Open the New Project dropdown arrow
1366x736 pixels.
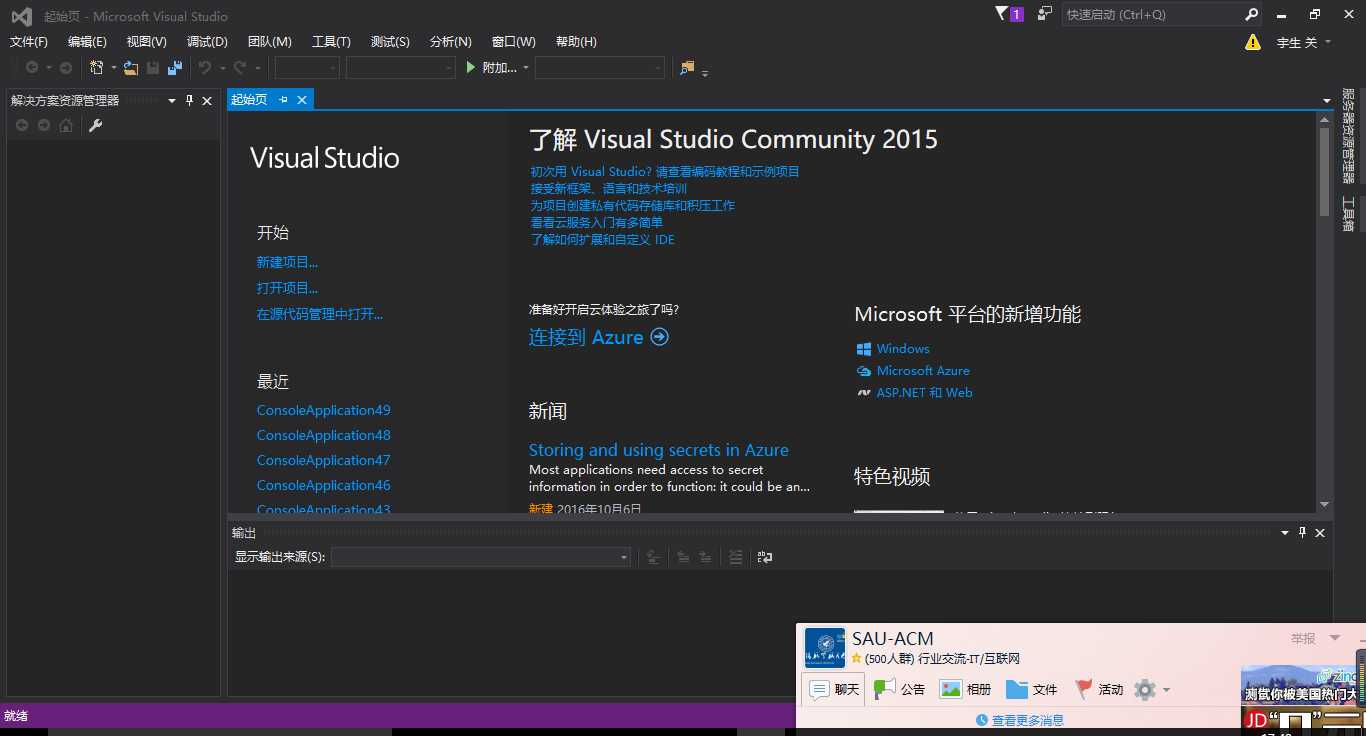point(113,68)
